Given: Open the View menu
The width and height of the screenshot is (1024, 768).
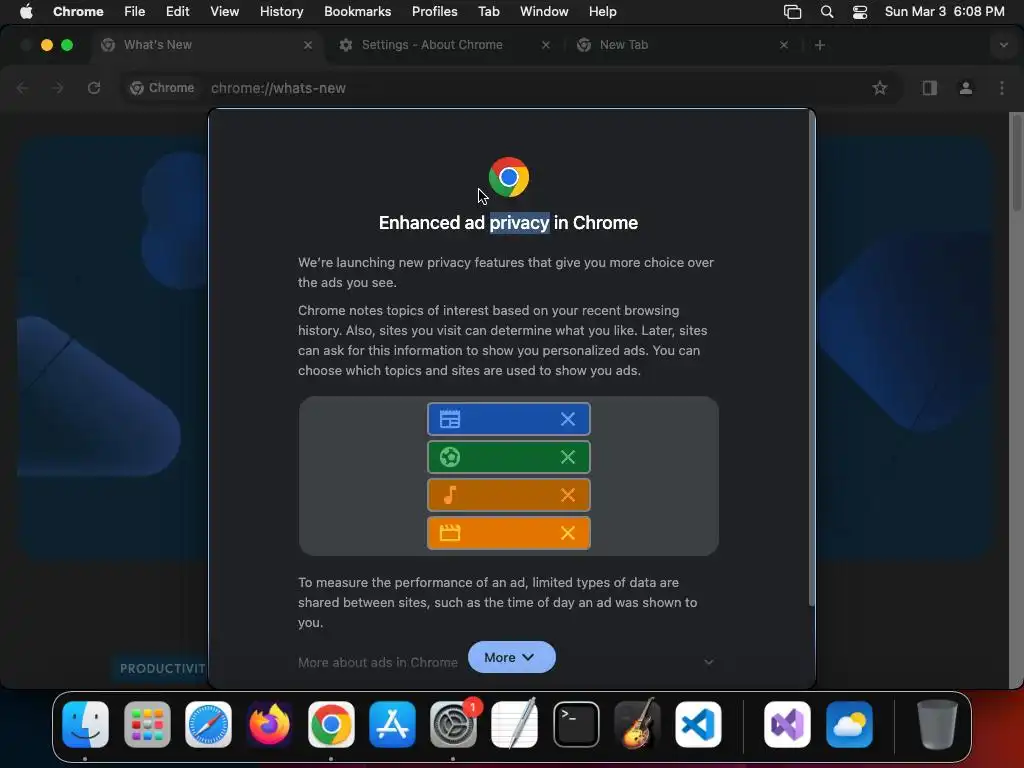Looking at the screenshot, I should pyautogui.click(x=224, y=12).
